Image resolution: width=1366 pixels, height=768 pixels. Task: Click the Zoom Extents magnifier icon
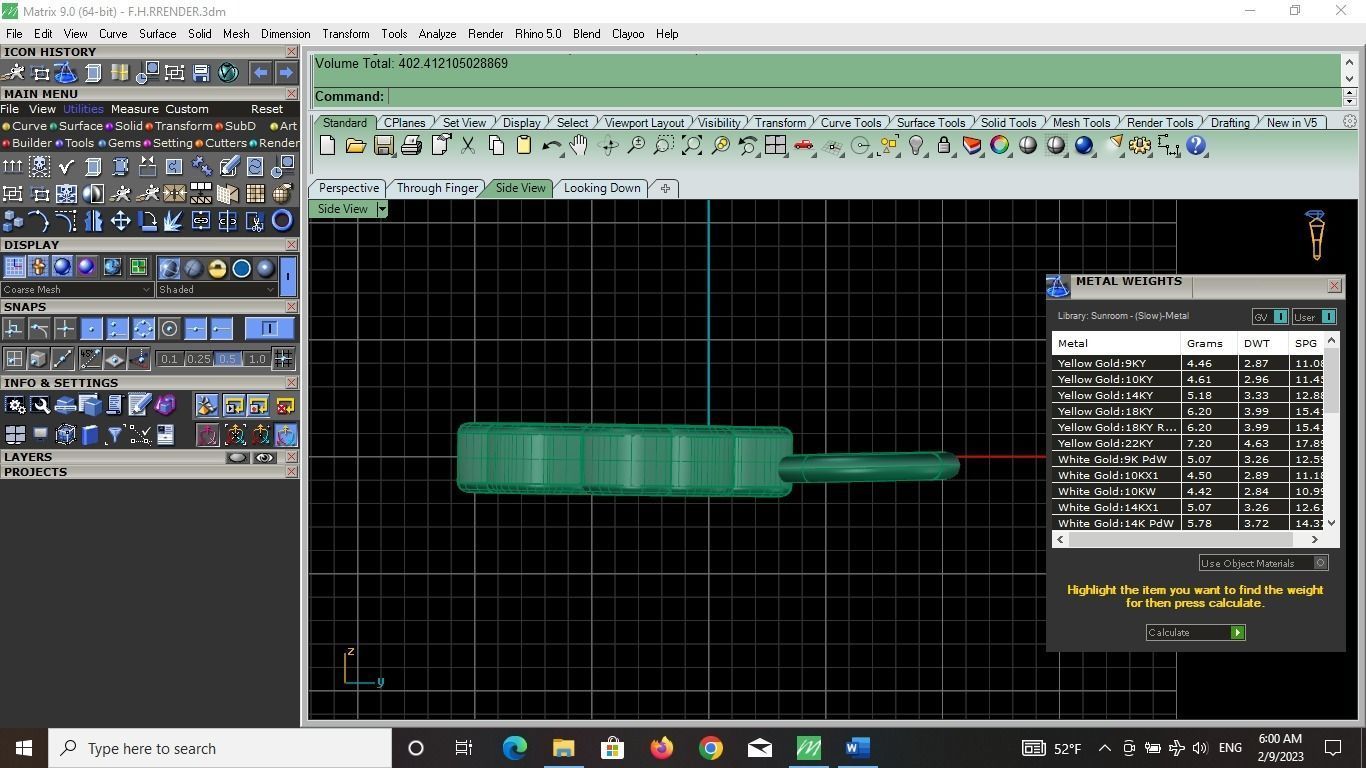click(691, 146)
